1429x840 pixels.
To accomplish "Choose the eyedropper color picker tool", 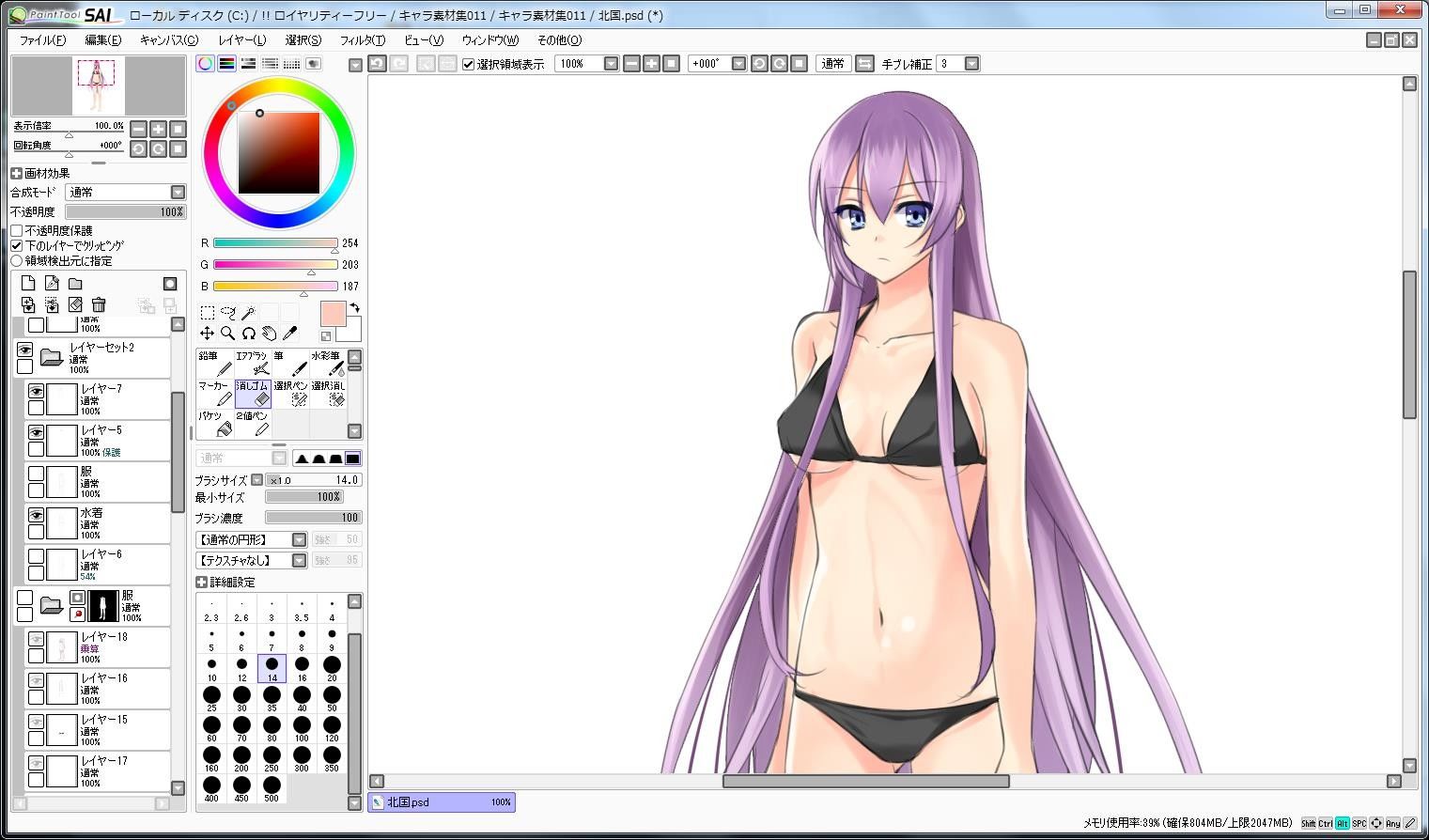I will tap(289, 333).
